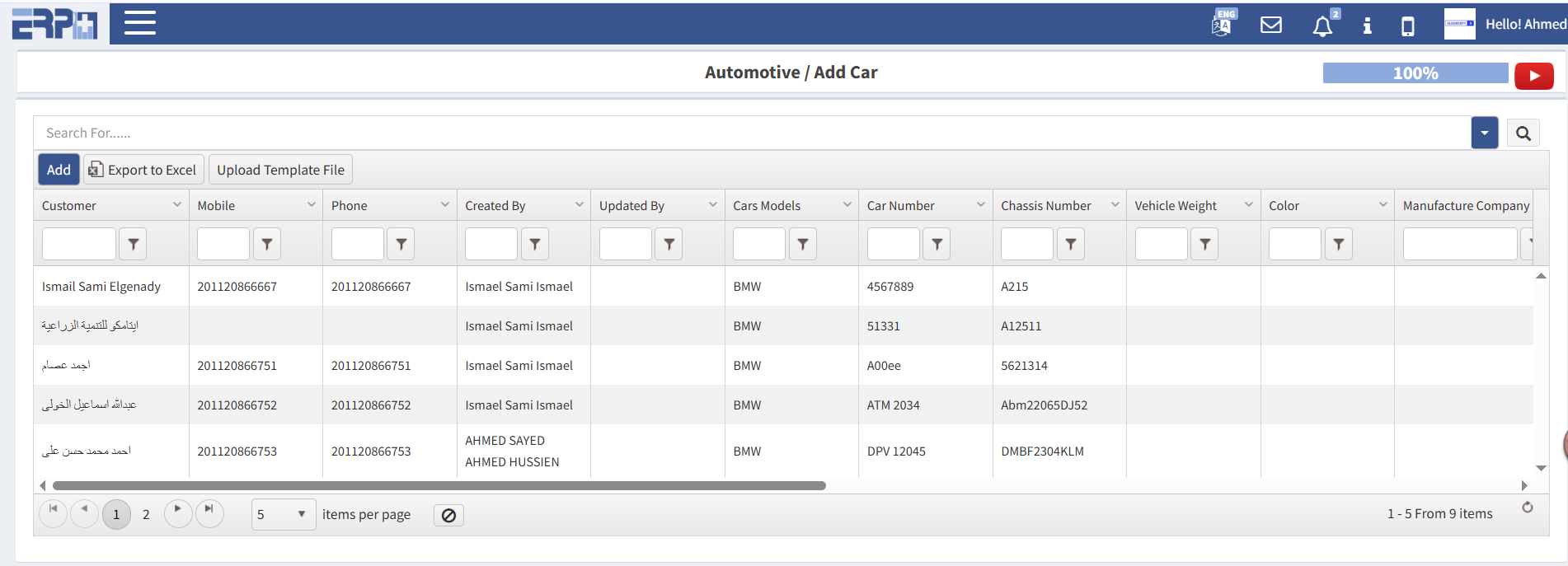Click the language translation icon

point(1222,24)
